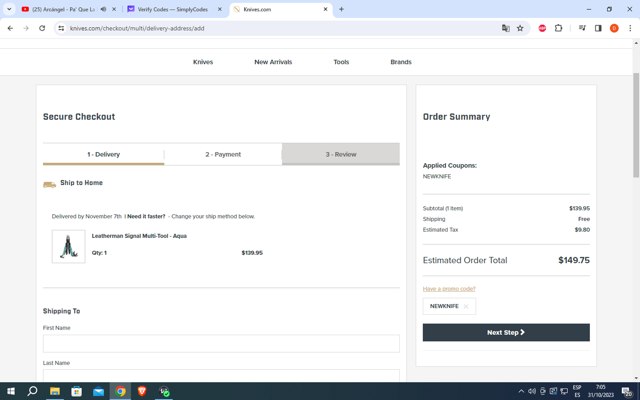This screenshot has height=400, width=640.
Task: Open Mail app from taskbar
Action: 98,391
